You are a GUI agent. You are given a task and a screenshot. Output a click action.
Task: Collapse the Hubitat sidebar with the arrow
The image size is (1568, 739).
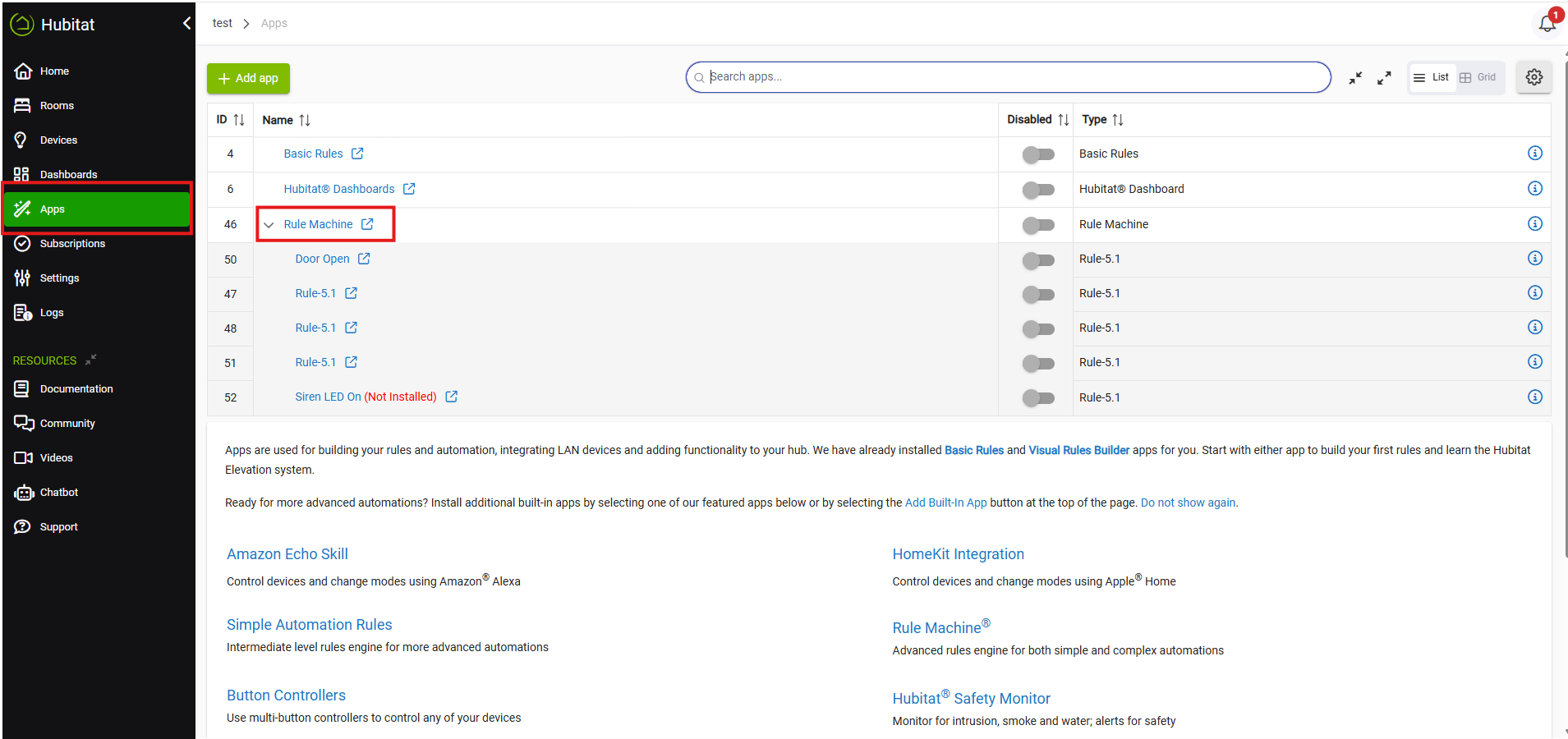click(x=186, y=24)
